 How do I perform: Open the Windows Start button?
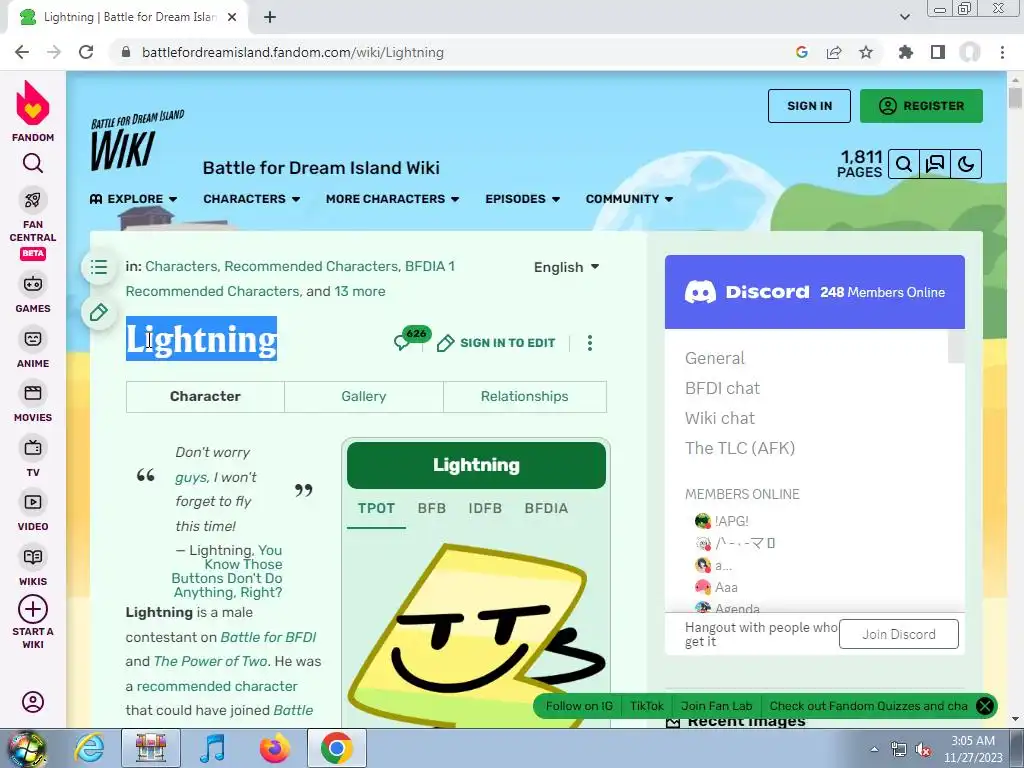click(26, 748)
